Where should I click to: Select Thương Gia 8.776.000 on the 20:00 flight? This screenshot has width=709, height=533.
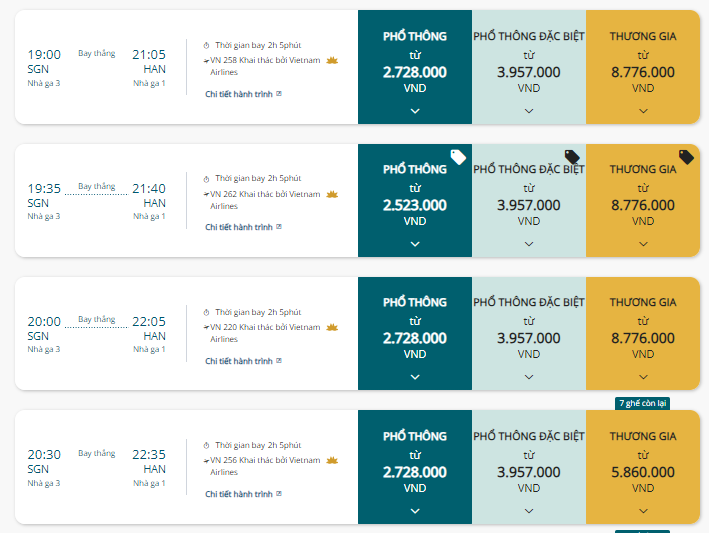643,334
